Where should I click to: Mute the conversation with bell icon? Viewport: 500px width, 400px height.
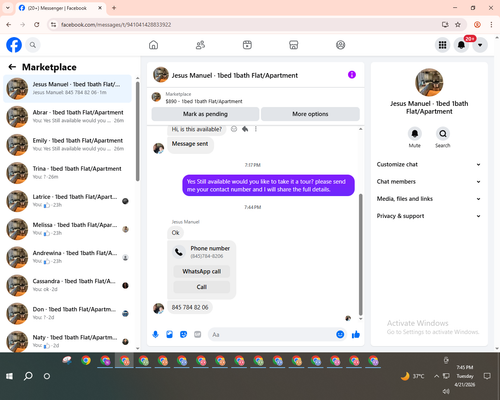415,134
